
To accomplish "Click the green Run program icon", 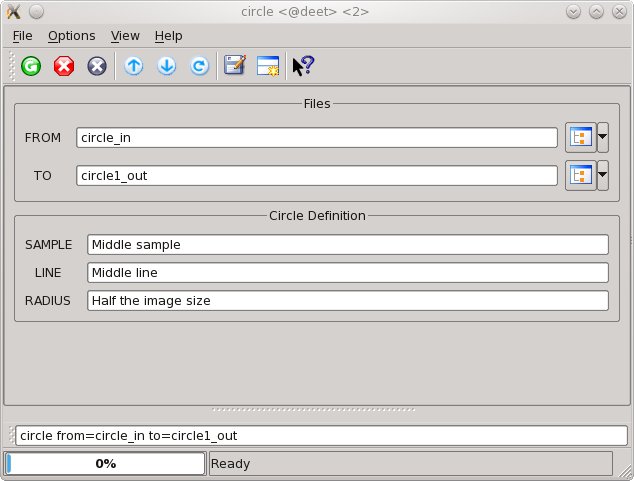I will (x=31, y=66).
